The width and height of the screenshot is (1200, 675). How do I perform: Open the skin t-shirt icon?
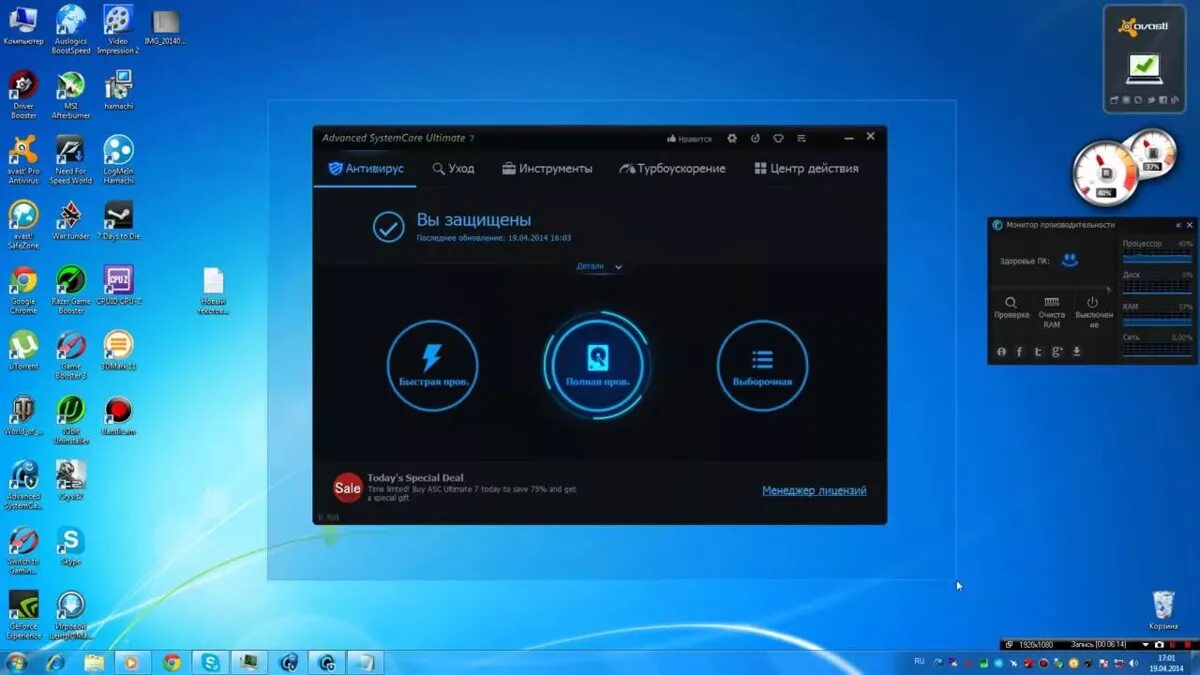[x=778, y=138]
